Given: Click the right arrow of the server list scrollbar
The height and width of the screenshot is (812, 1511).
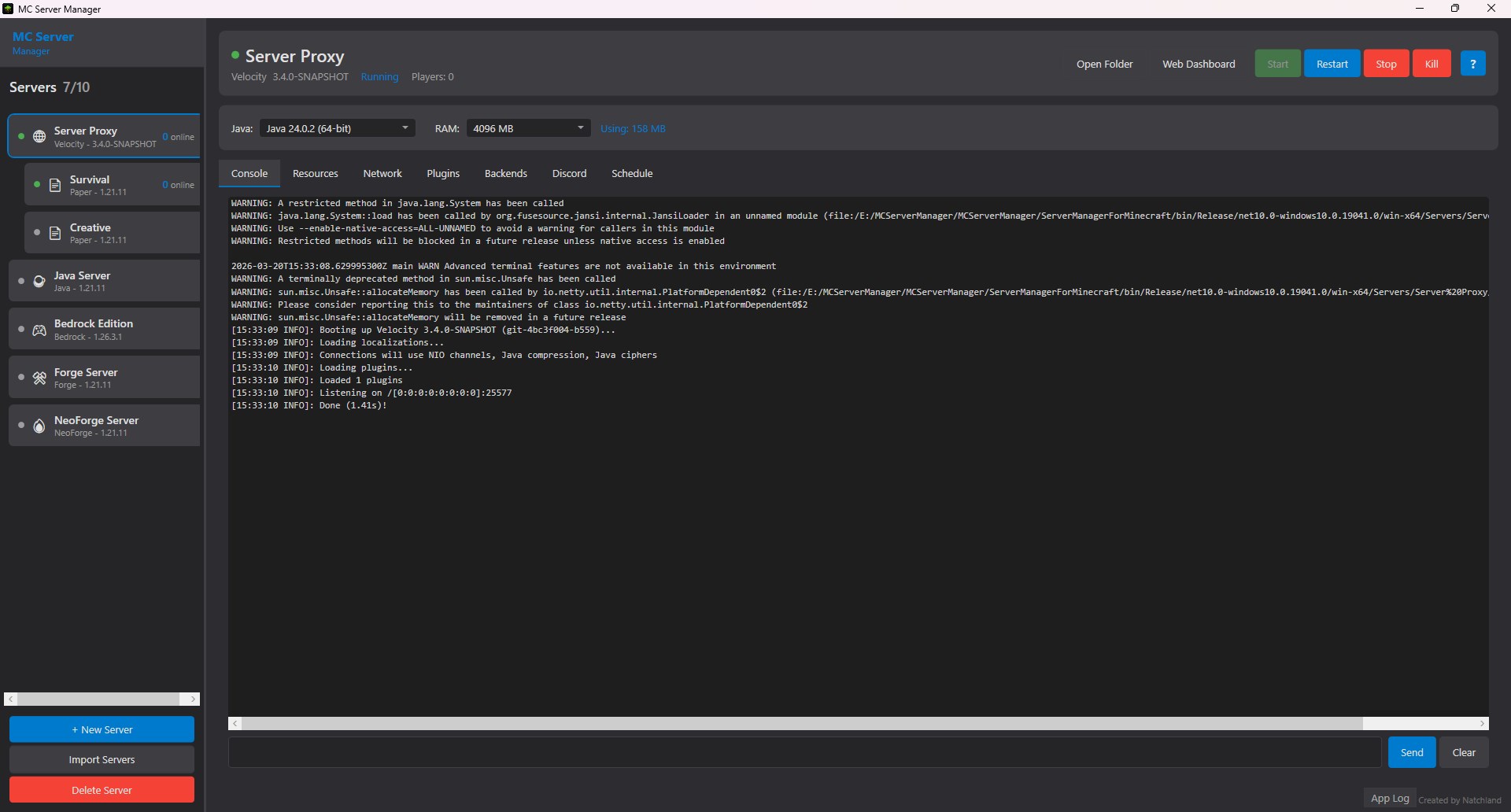Looking at the screenshot, I should click(x=193, y=699).
